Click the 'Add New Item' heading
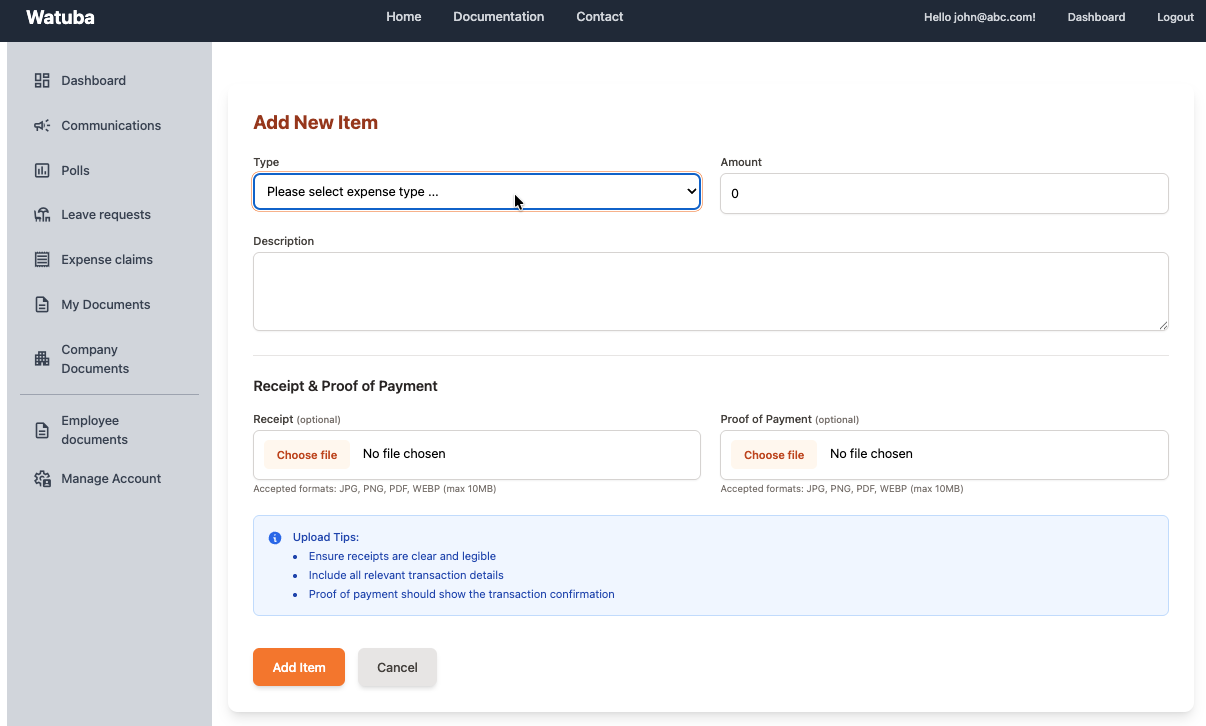 click(x=315, y=123)
